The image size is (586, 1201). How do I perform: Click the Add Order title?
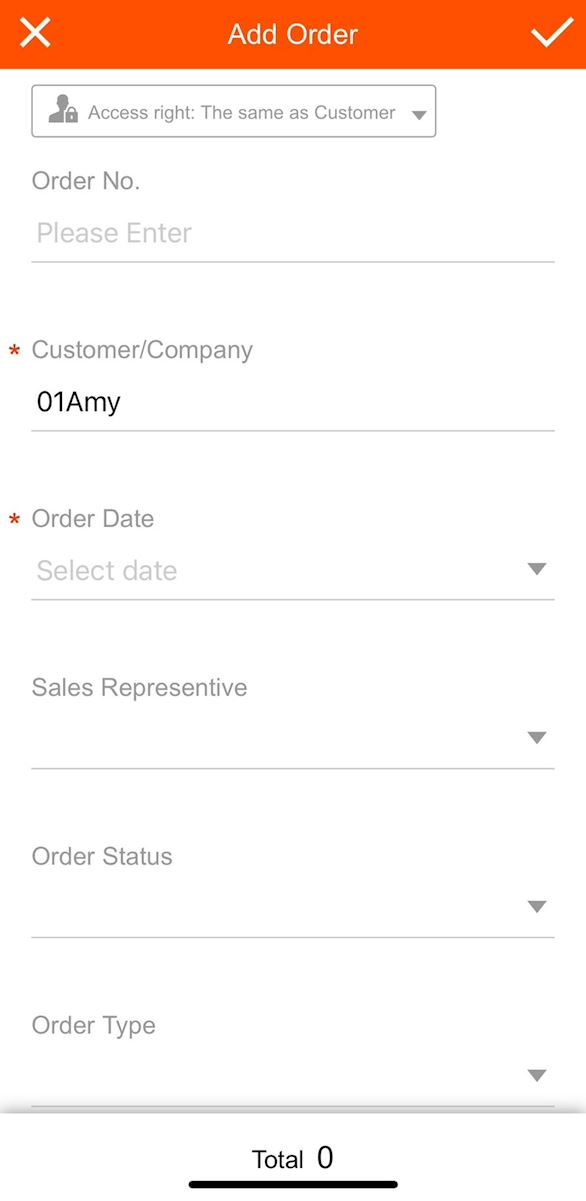(x=293, y=34)
